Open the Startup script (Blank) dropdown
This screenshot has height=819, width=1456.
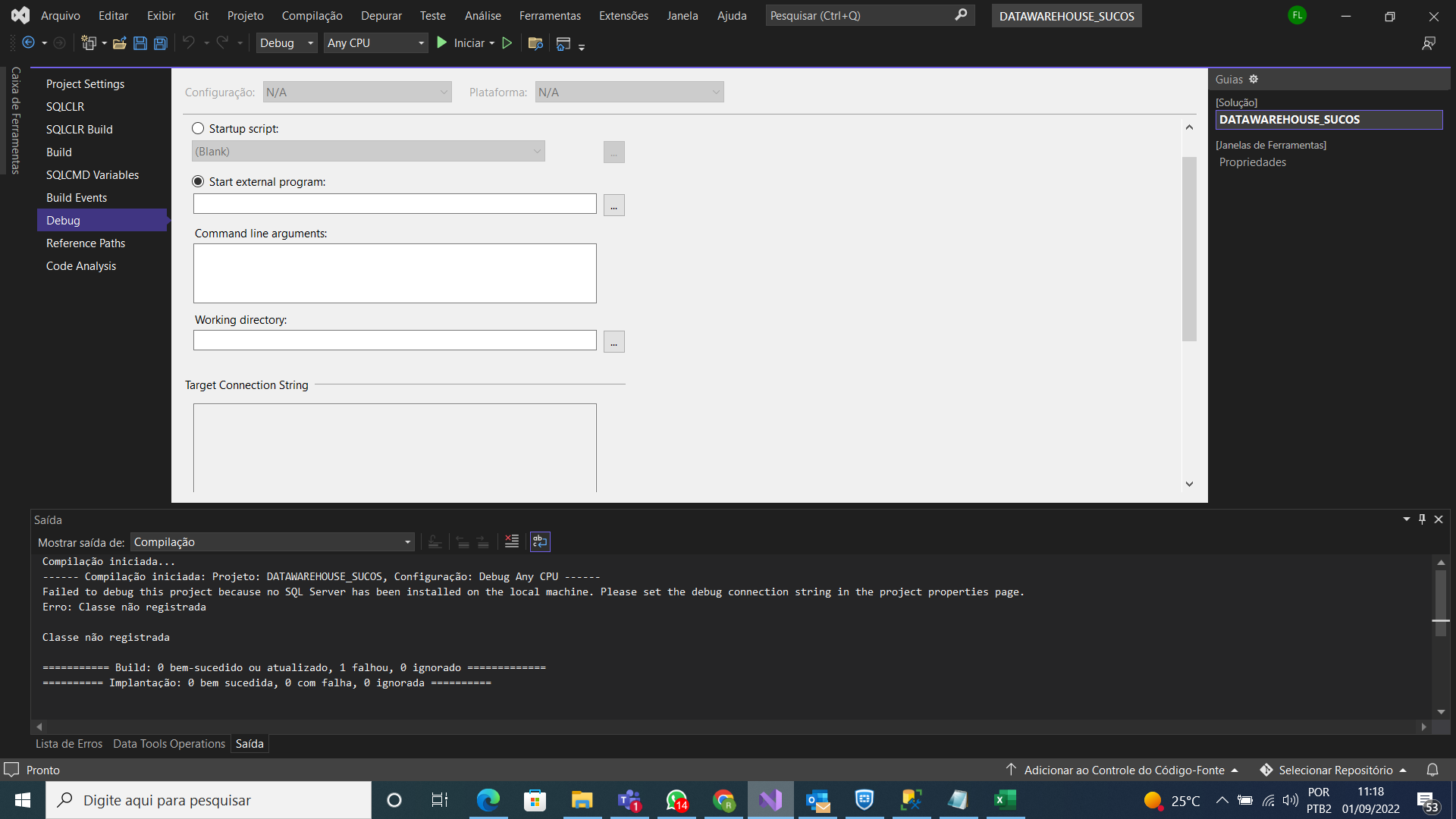369,151
